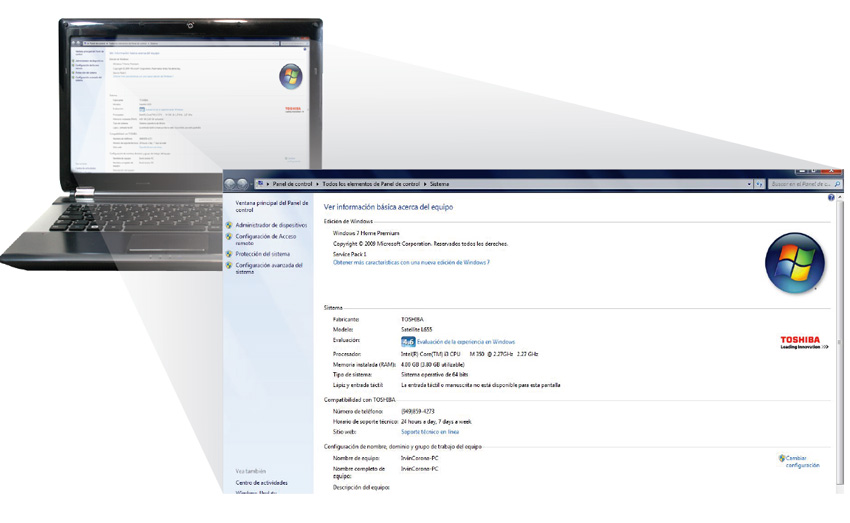Click the shield icon beside Configuración avanzada del sistema

(229, 266)
